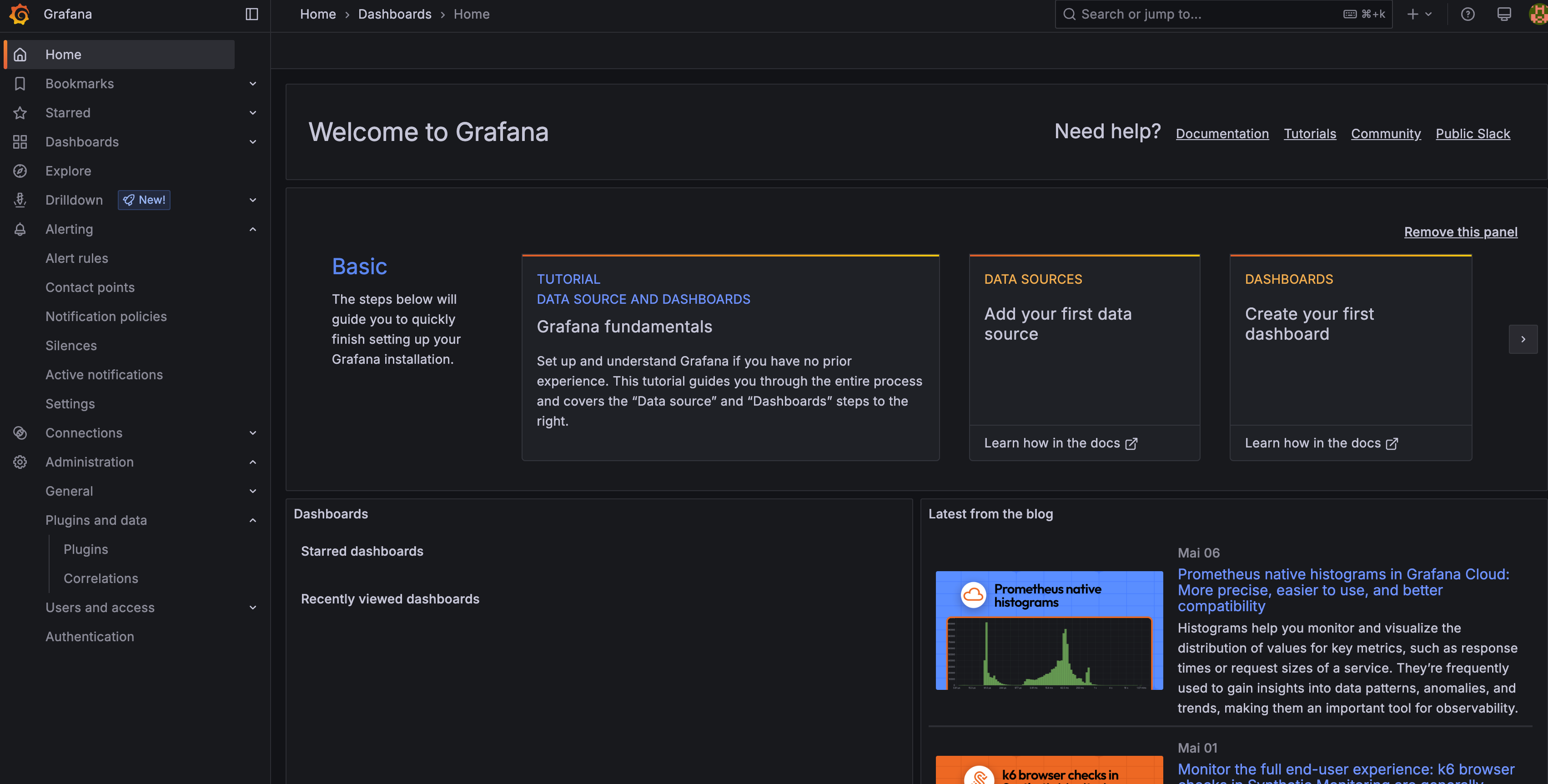Image resolution: width=1548 pixels, height=784 pixels.
Task: Expand the General subsection chevron
Action: pos(253,492)
